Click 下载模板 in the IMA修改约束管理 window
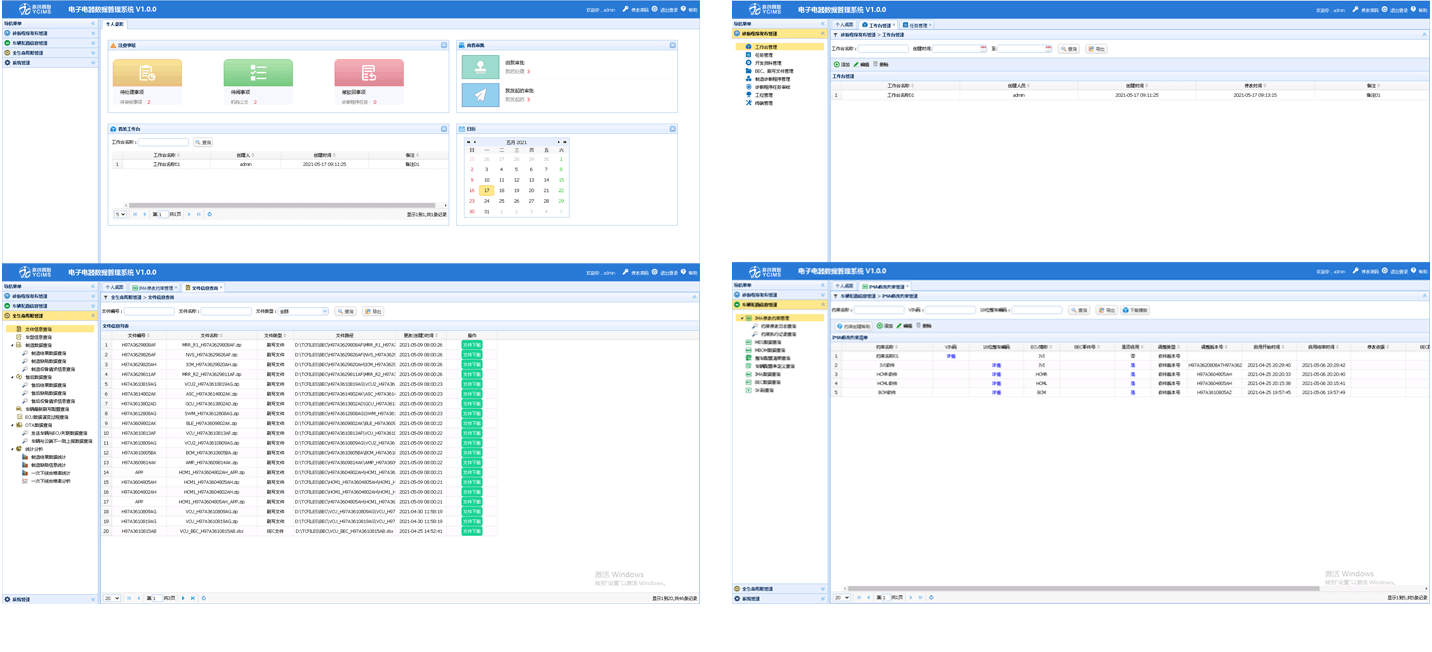The height and width of the screenshot is (652, 1432). pyautogui.click(x=1135, y=310)
